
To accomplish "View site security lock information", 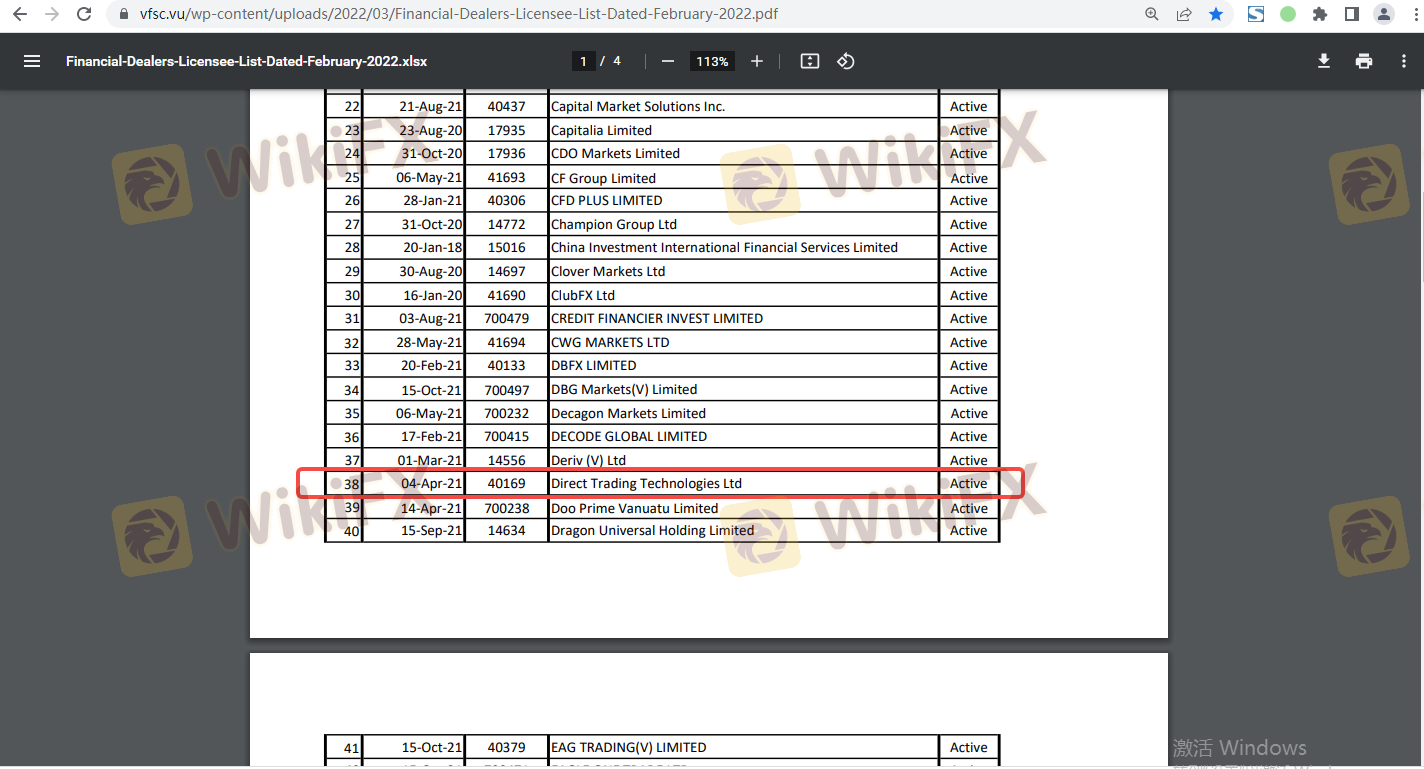I will pyautogui.click(x=125, y=14).
